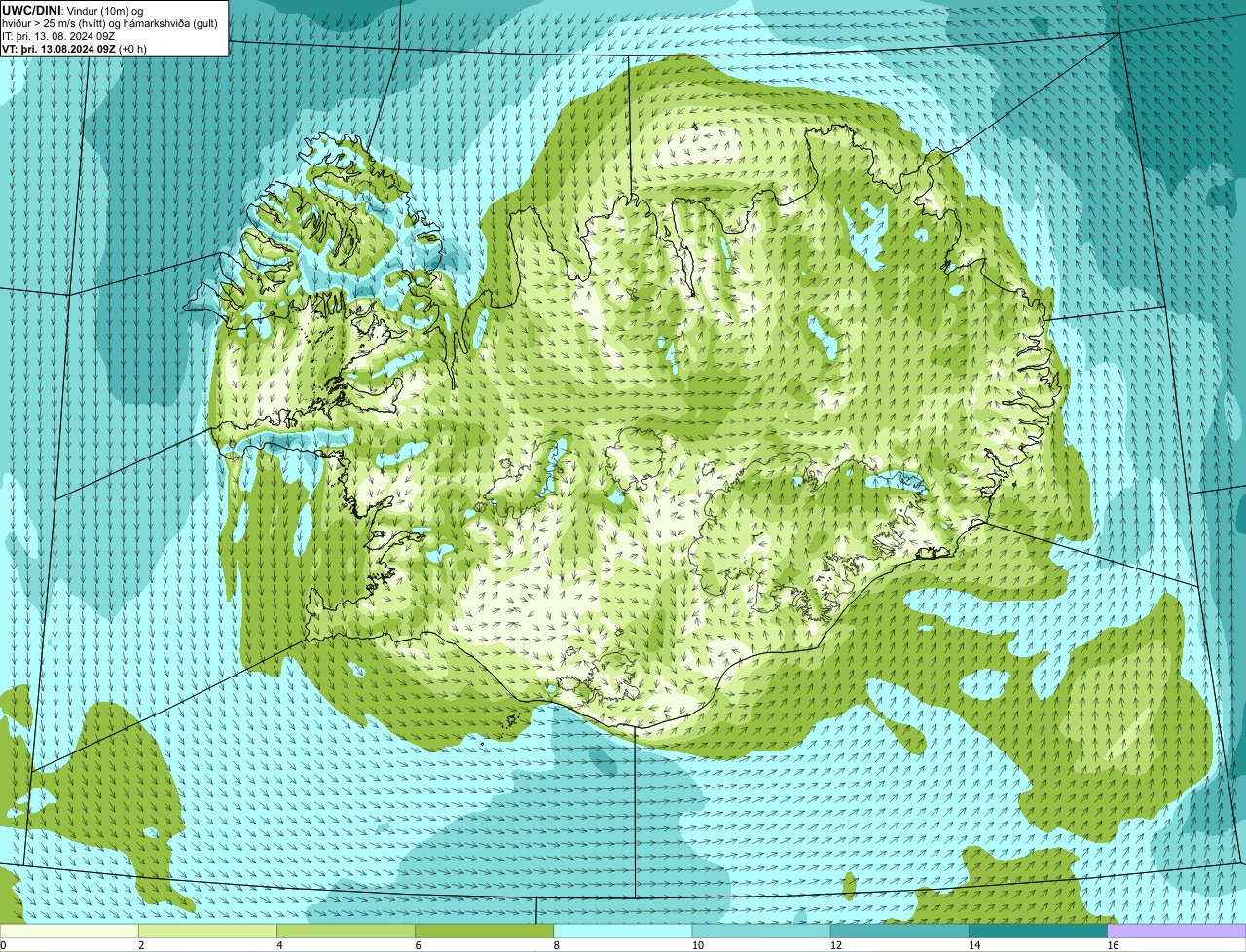Viewport: 1246px width, 952px height.
Task: Click the purple above-16 m/s legend swatch
Action: [x=1177, y=931]
